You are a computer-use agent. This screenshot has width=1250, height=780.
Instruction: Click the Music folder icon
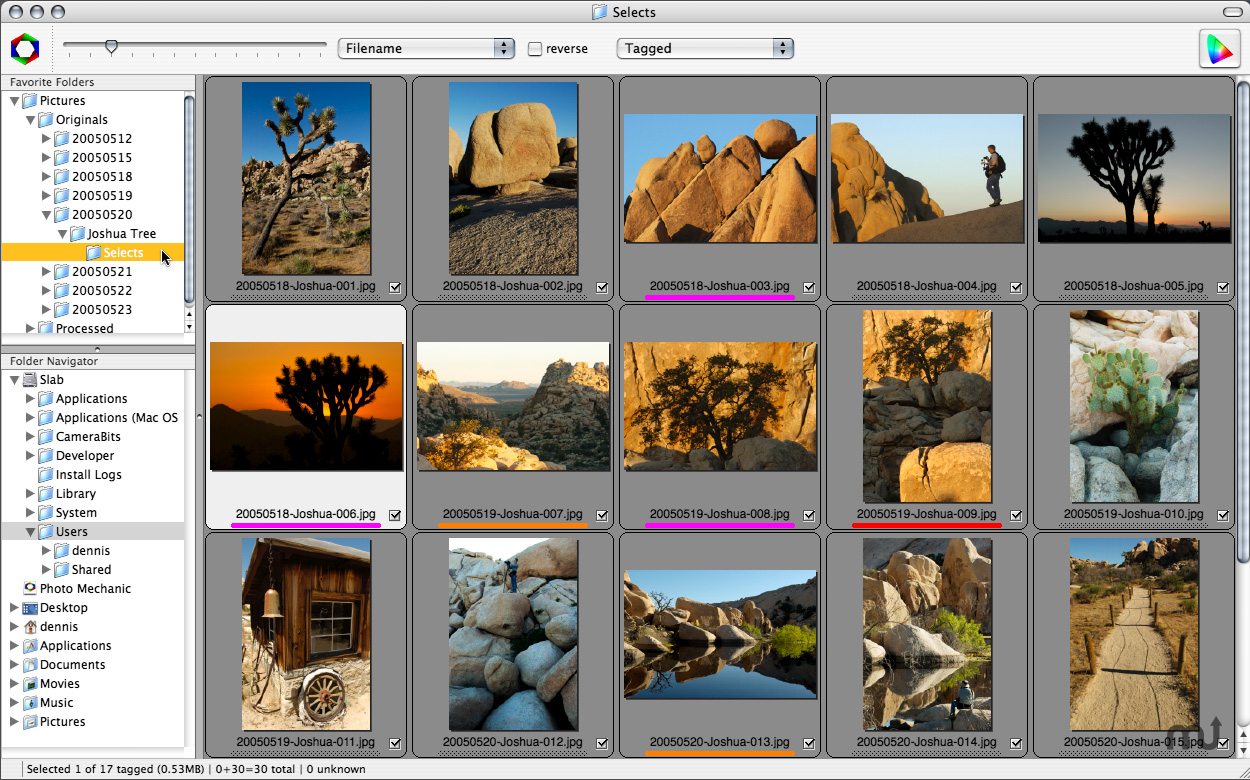tap(30, 703)
